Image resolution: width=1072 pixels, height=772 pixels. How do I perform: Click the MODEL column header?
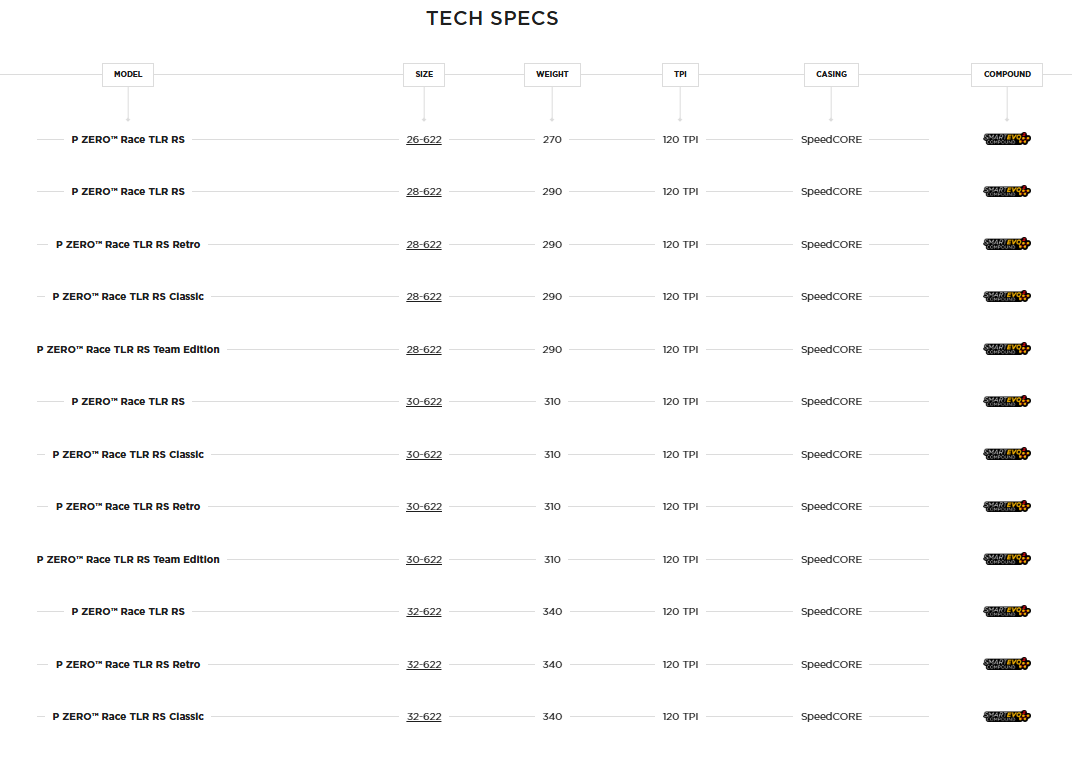tap(128, 75)
